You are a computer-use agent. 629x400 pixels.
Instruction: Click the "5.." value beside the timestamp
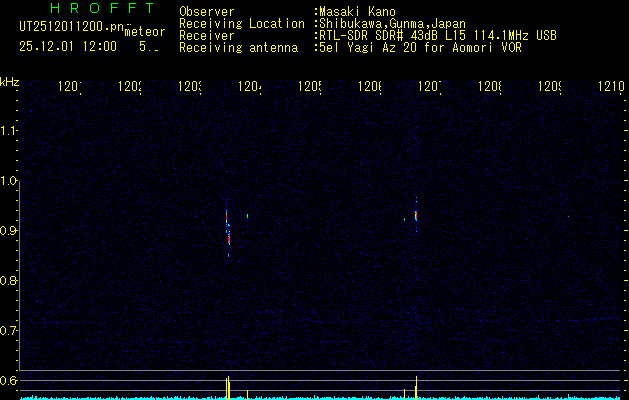149,47
